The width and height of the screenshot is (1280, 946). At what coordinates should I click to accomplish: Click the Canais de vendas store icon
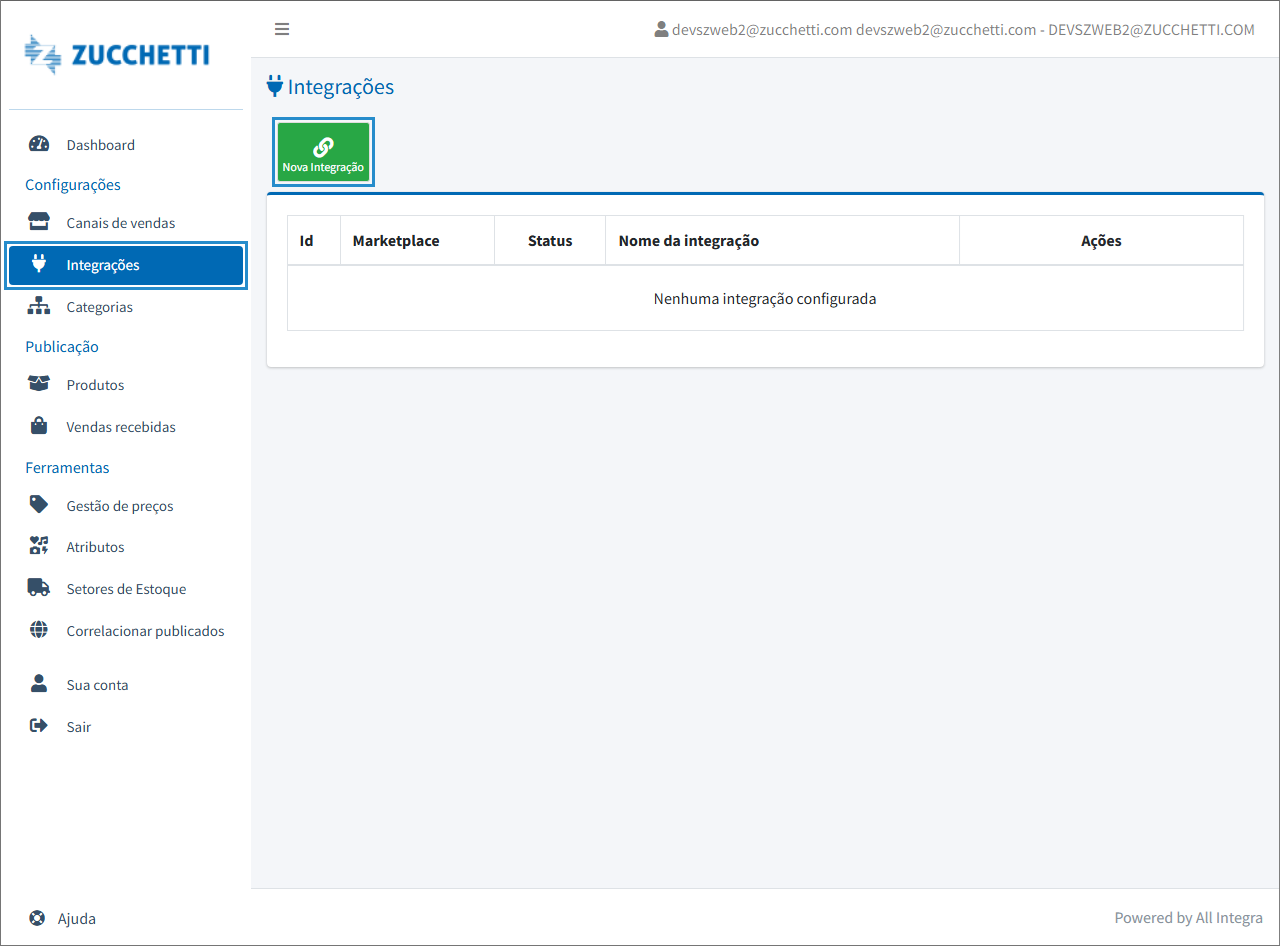click(x=39, y=222)
